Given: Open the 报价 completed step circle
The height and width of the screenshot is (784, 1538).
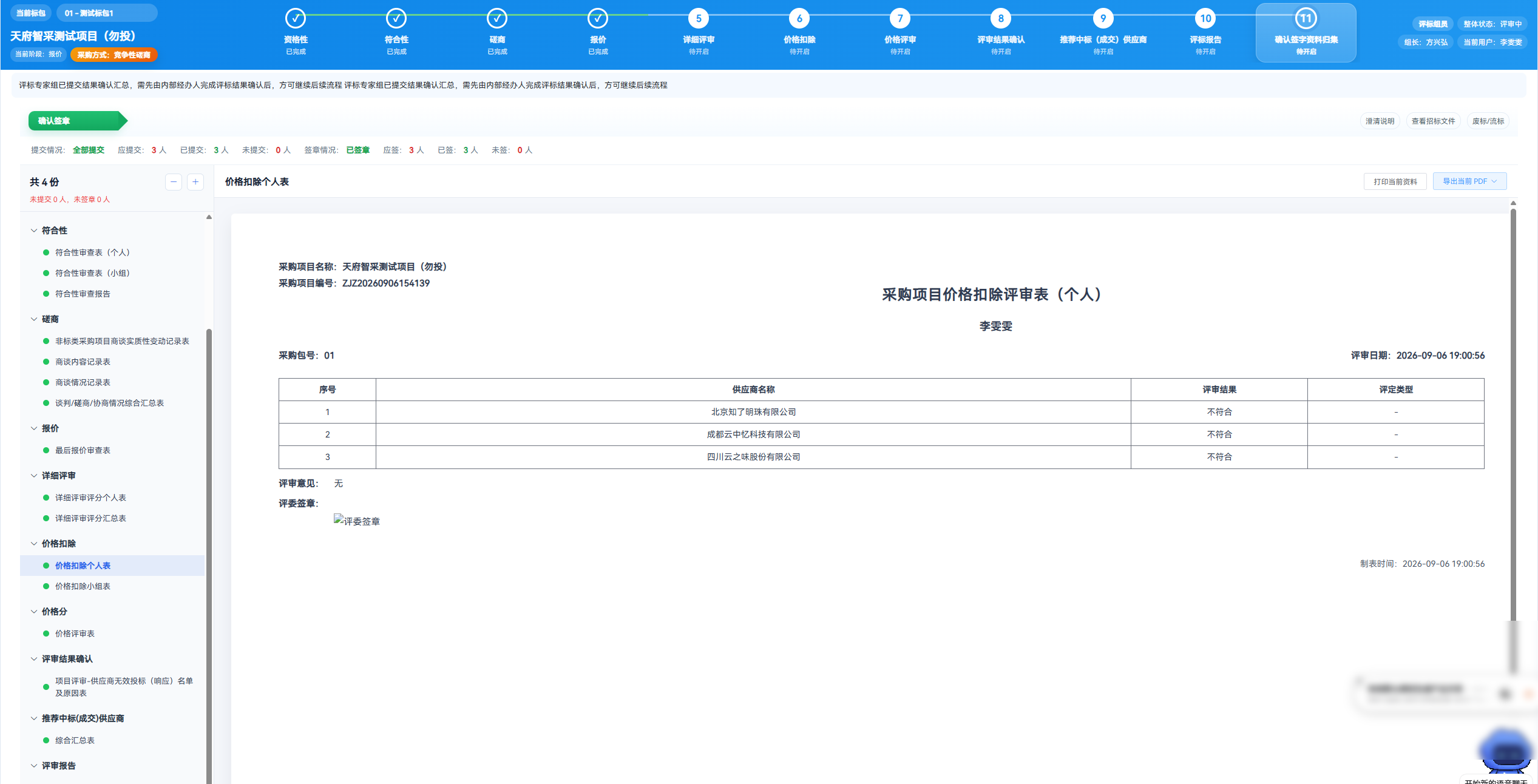Looking at the screenshot, I should 598,19.
